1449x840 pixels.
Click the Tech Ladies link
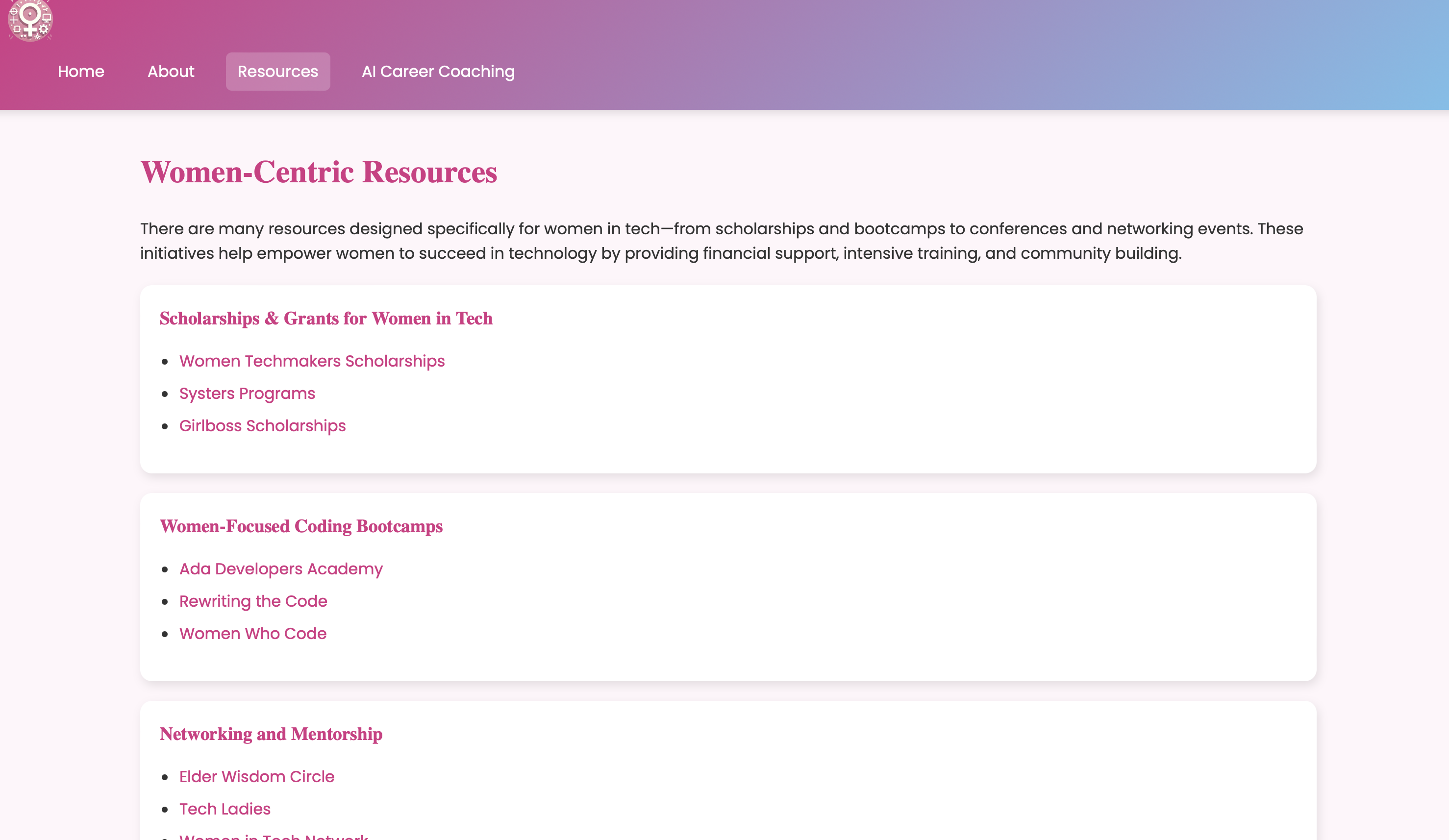tap(225, 808)
